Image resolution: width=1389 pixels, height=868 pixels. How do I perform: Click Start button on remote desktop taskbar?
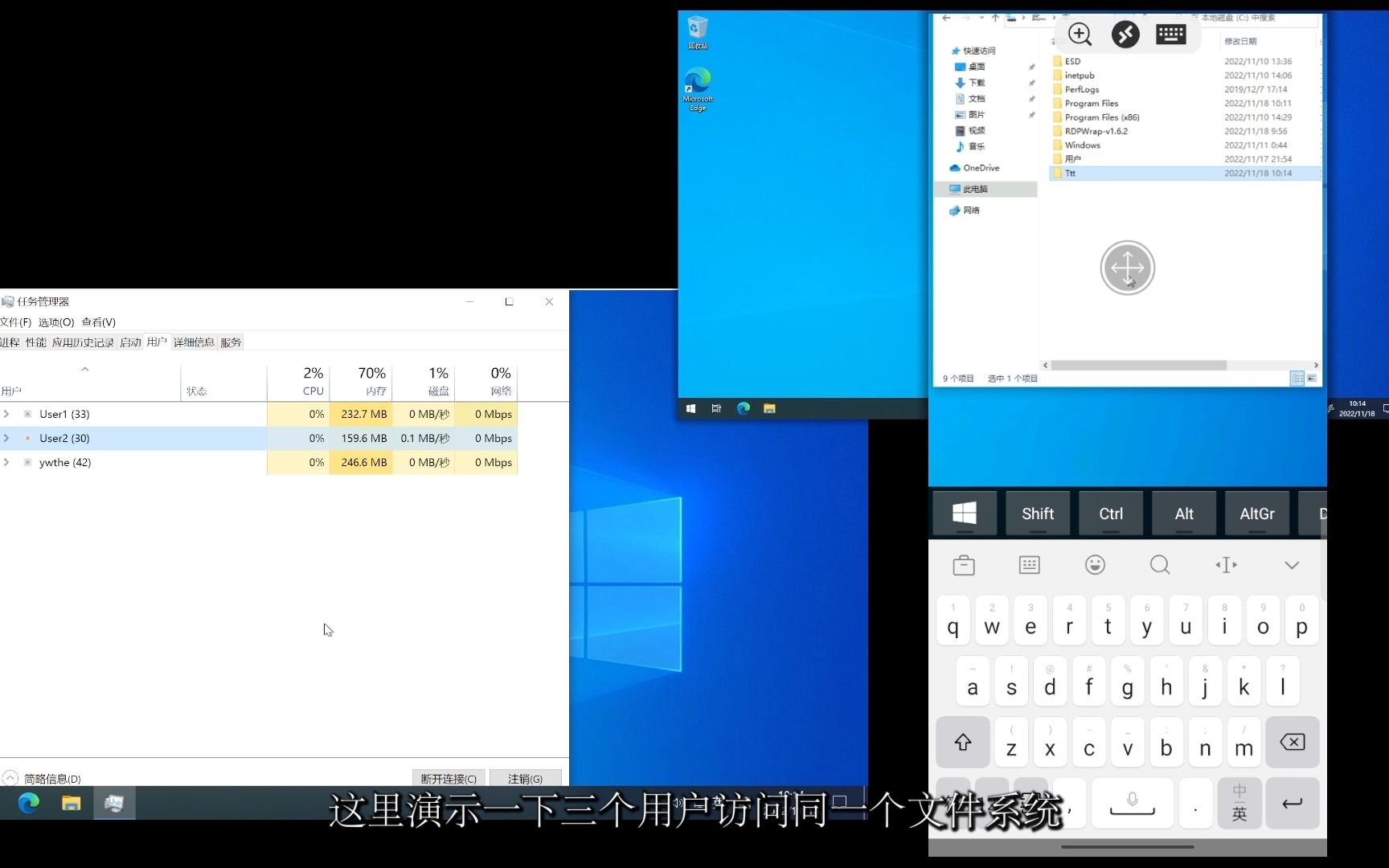pyautogui.click(x=690, y=408)
